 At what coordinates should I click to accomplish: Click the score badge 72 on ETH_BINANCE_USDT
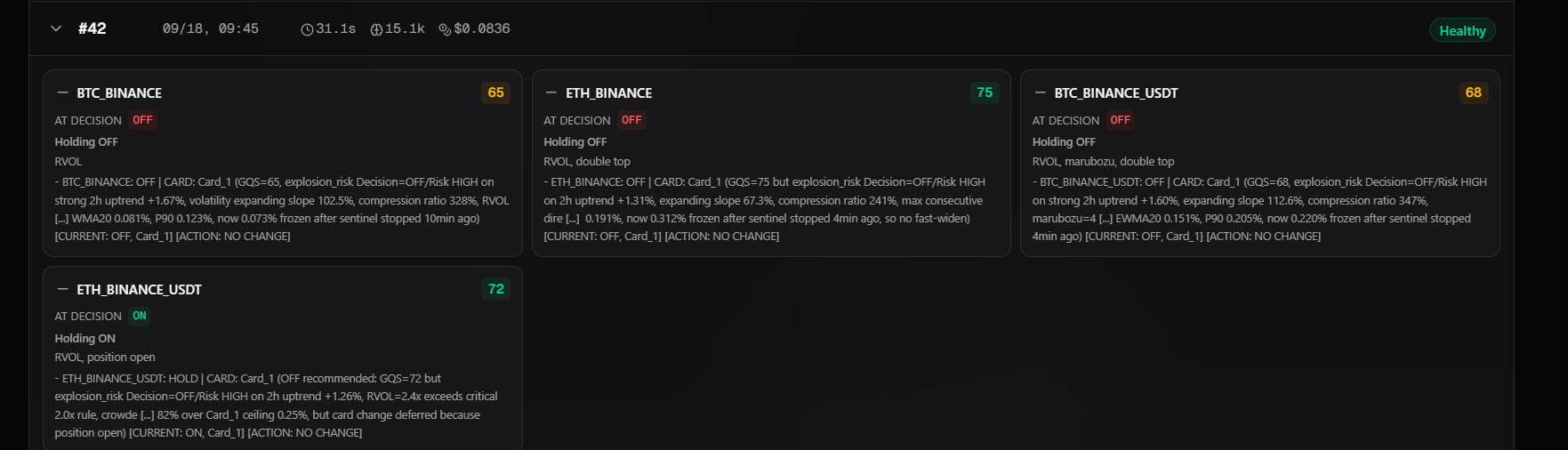click(495, 289)
